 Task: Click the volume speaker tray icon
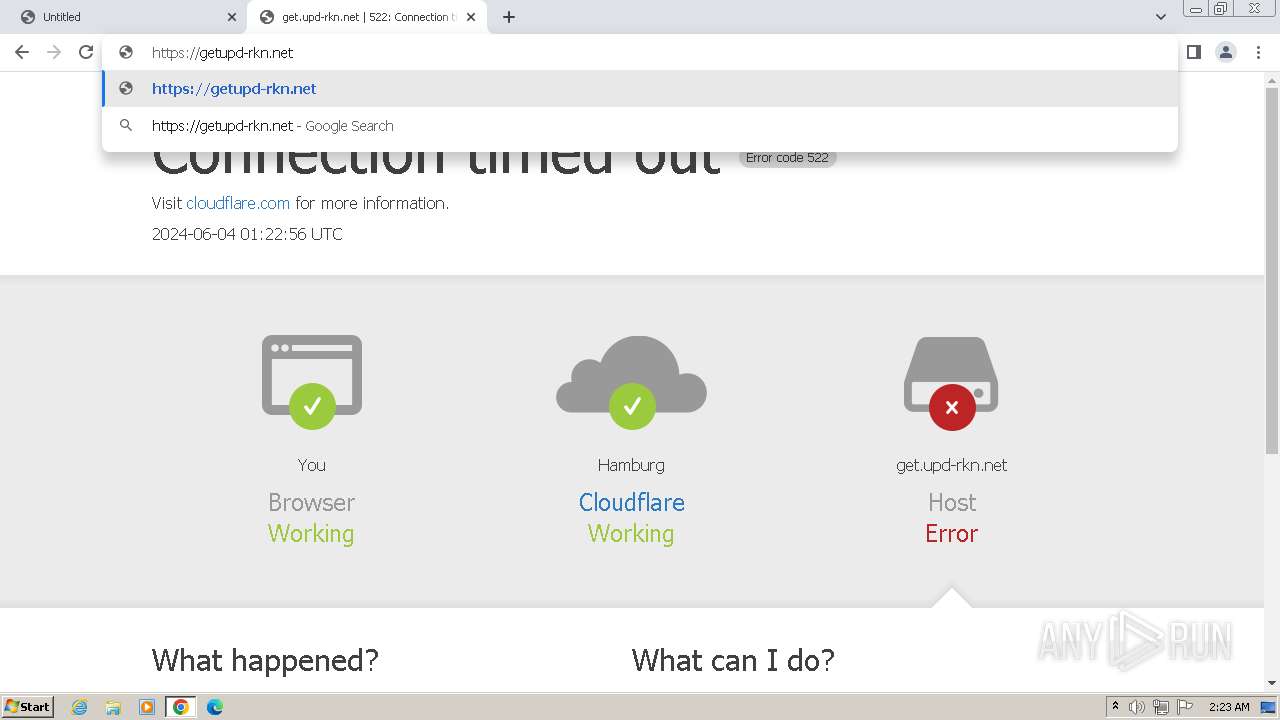(x=1137, y=707)
